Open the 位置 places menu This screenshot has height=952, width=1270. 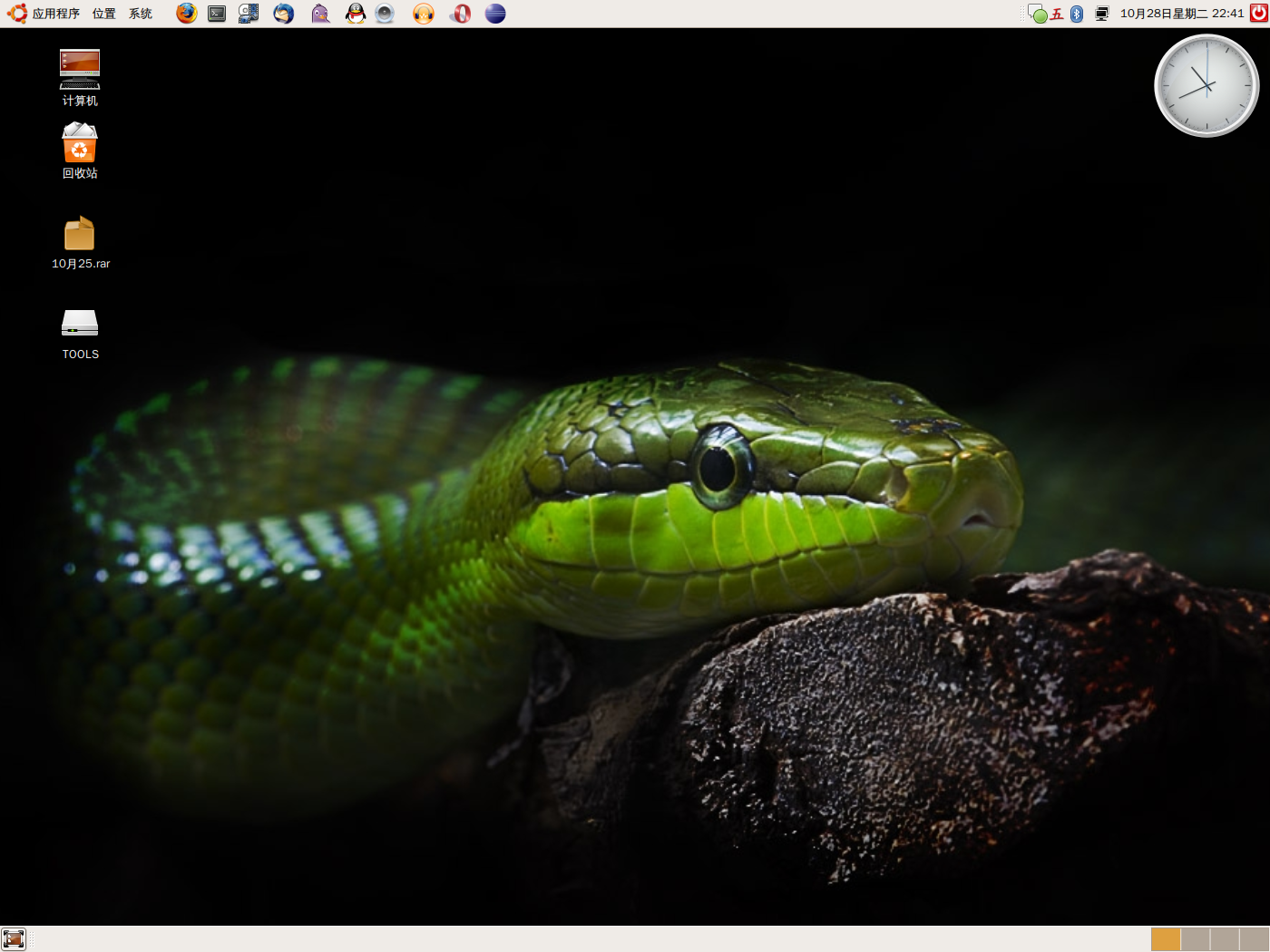(104, 14)
